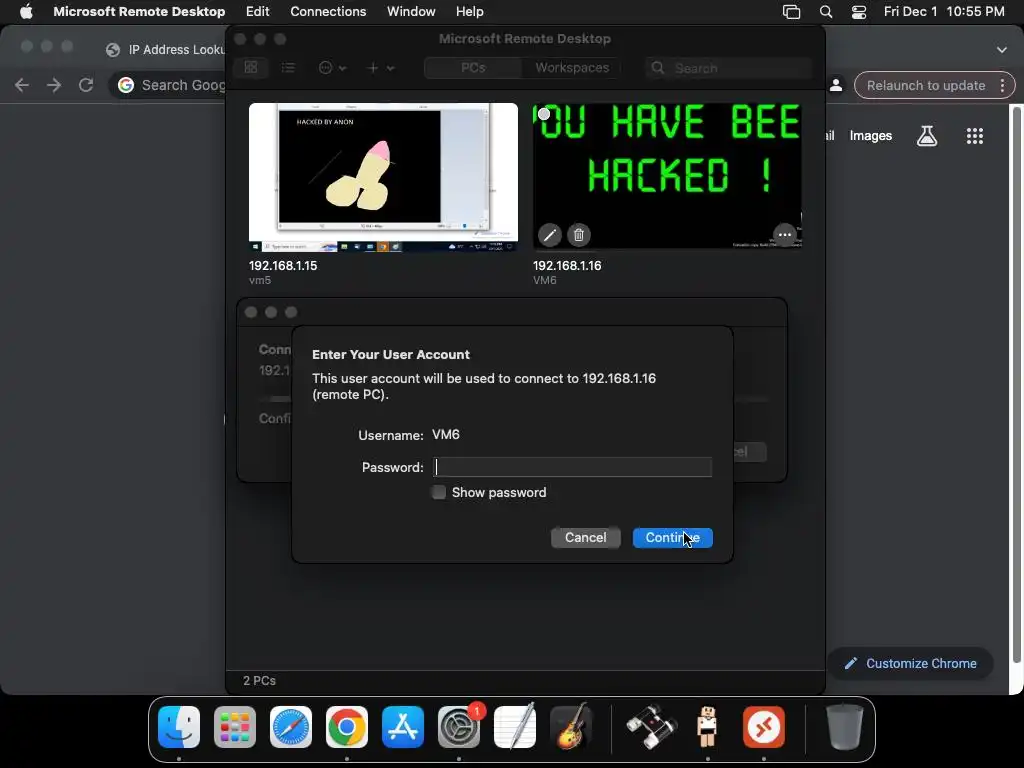This screenshot has height=768, width=1024.
Task: Open the 192.168.1.15 vm5 thumbnail
Action: coord(383,177)
